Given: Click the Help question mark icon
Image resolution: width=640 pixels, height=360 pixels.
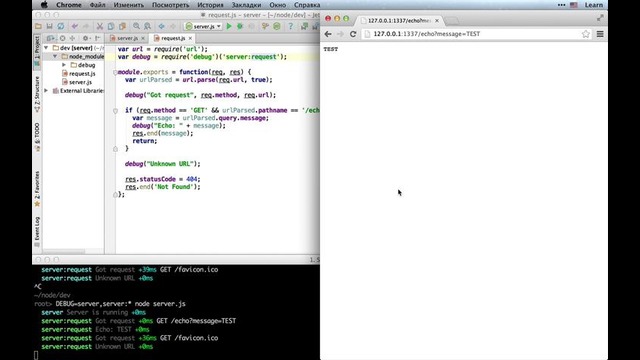Looking at the screenshot, I should [291, 26].
